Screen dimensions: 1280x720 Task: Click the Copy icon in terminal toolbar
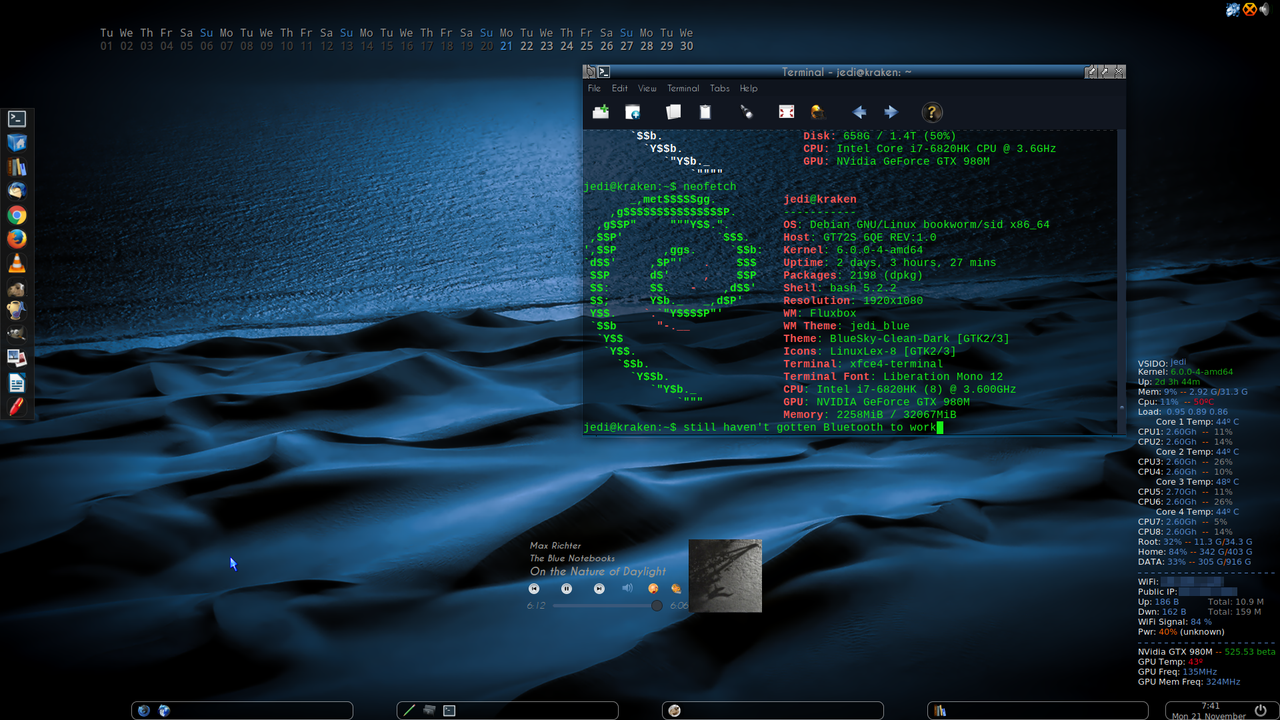pyautogui.click(x=673, y=112)
